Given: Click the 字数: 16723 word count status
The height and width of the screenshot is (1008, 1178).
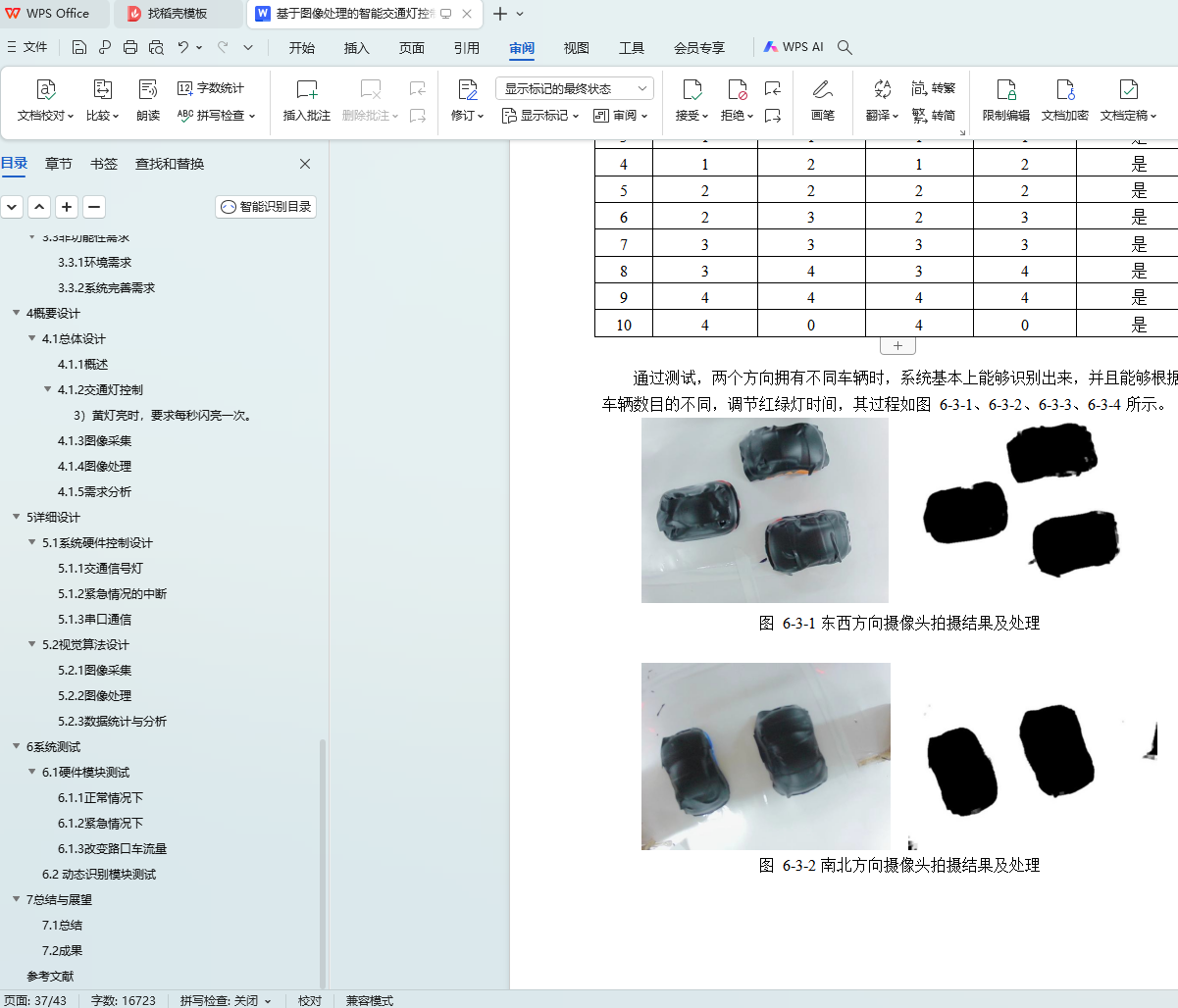Looking at the screenshot, I should (x=124, y=1000).
